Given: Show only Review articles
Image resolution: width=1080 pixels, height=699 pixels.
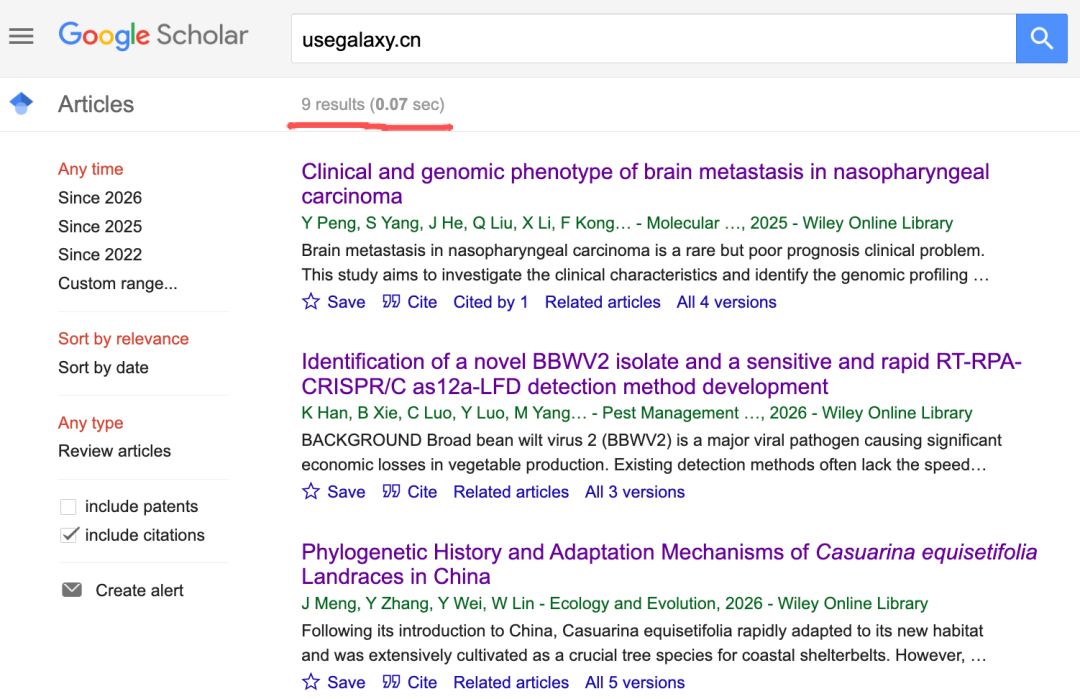Looking at the screenshot, I should coord(114,451).
